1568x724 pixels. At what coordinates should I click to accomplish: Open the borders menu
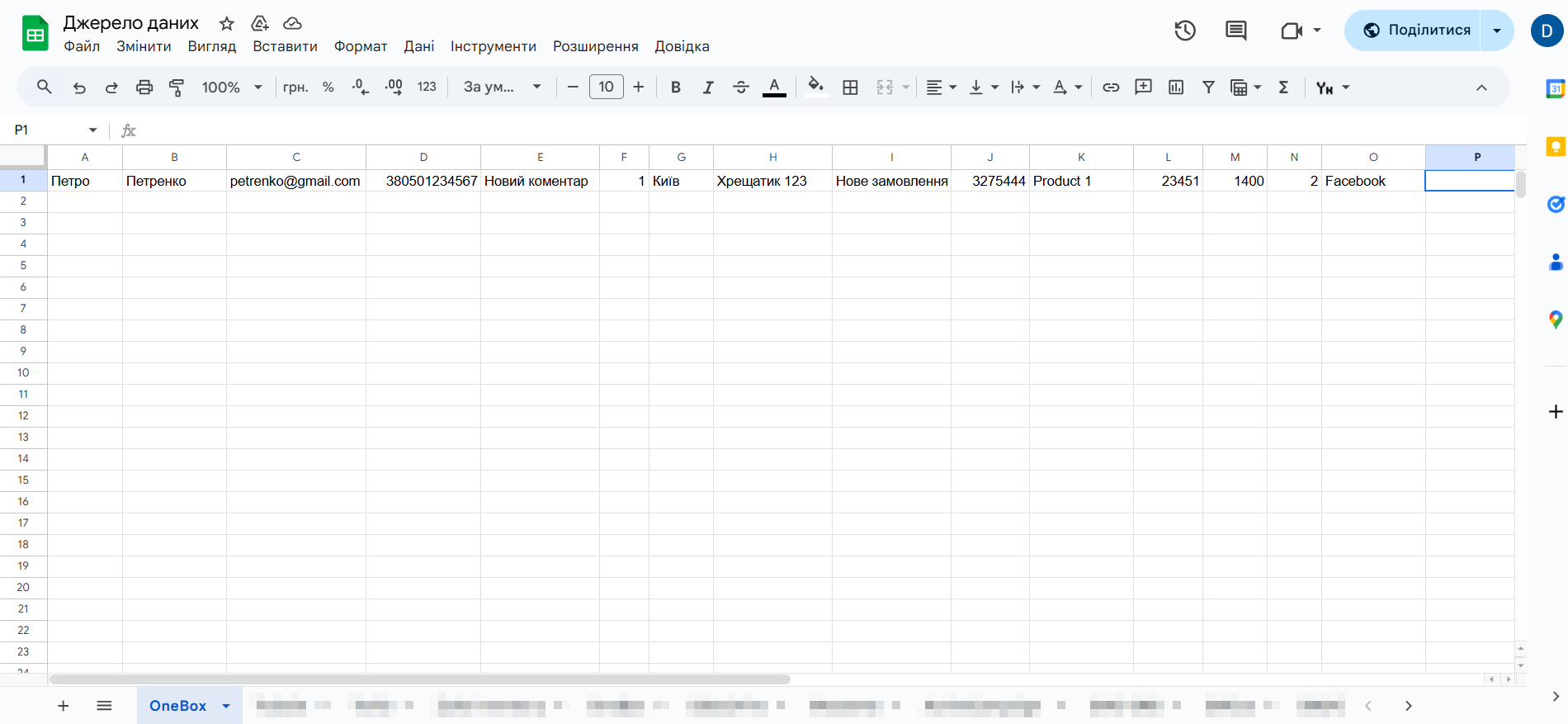[850, 87]
